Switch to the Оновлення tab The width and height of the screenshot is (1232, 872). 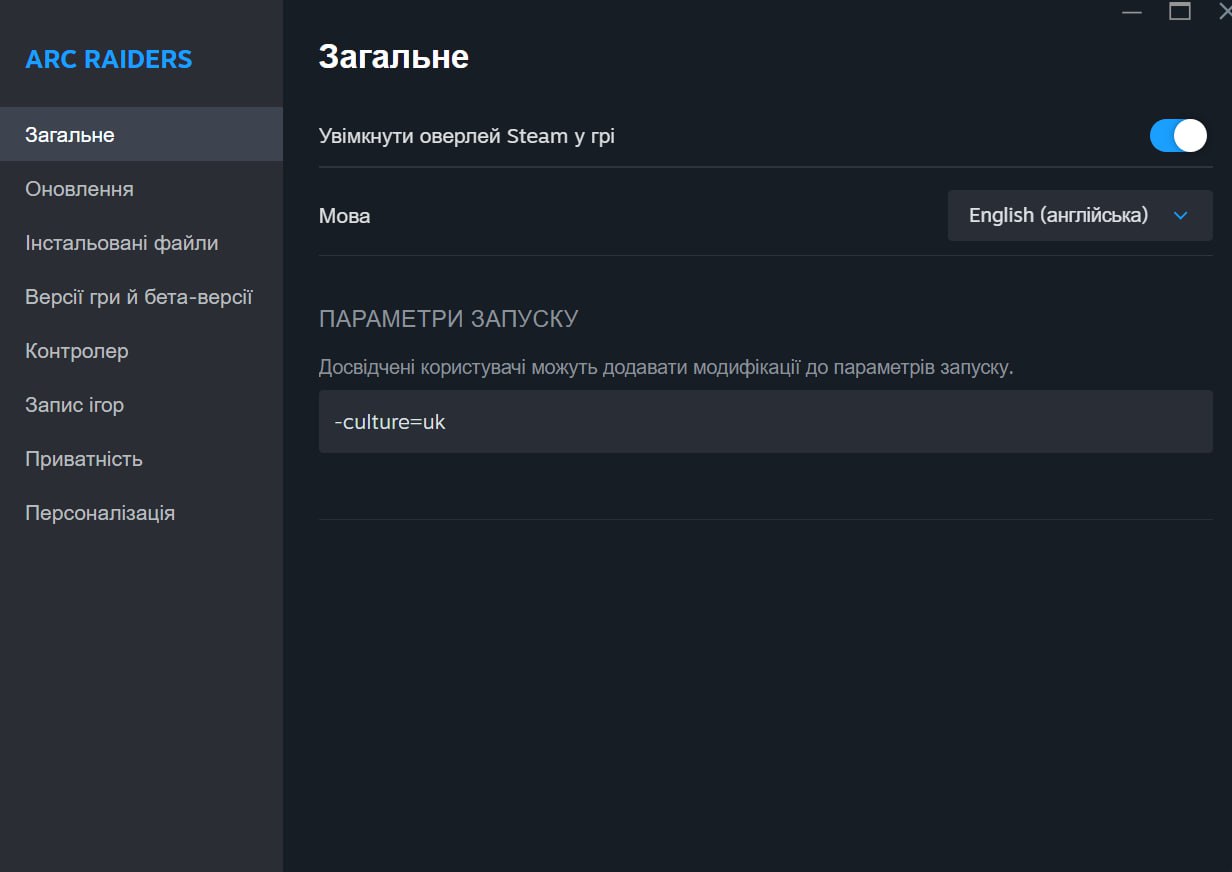79,189
